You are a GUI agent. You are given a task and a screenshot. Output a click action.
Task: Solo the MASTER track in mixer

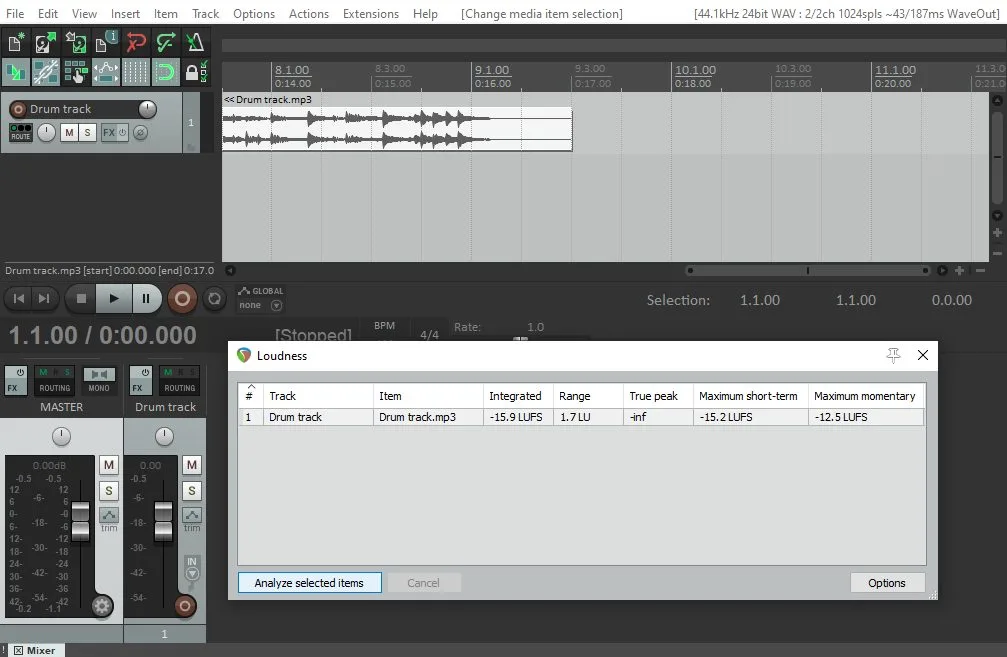(x=109, y=491)
